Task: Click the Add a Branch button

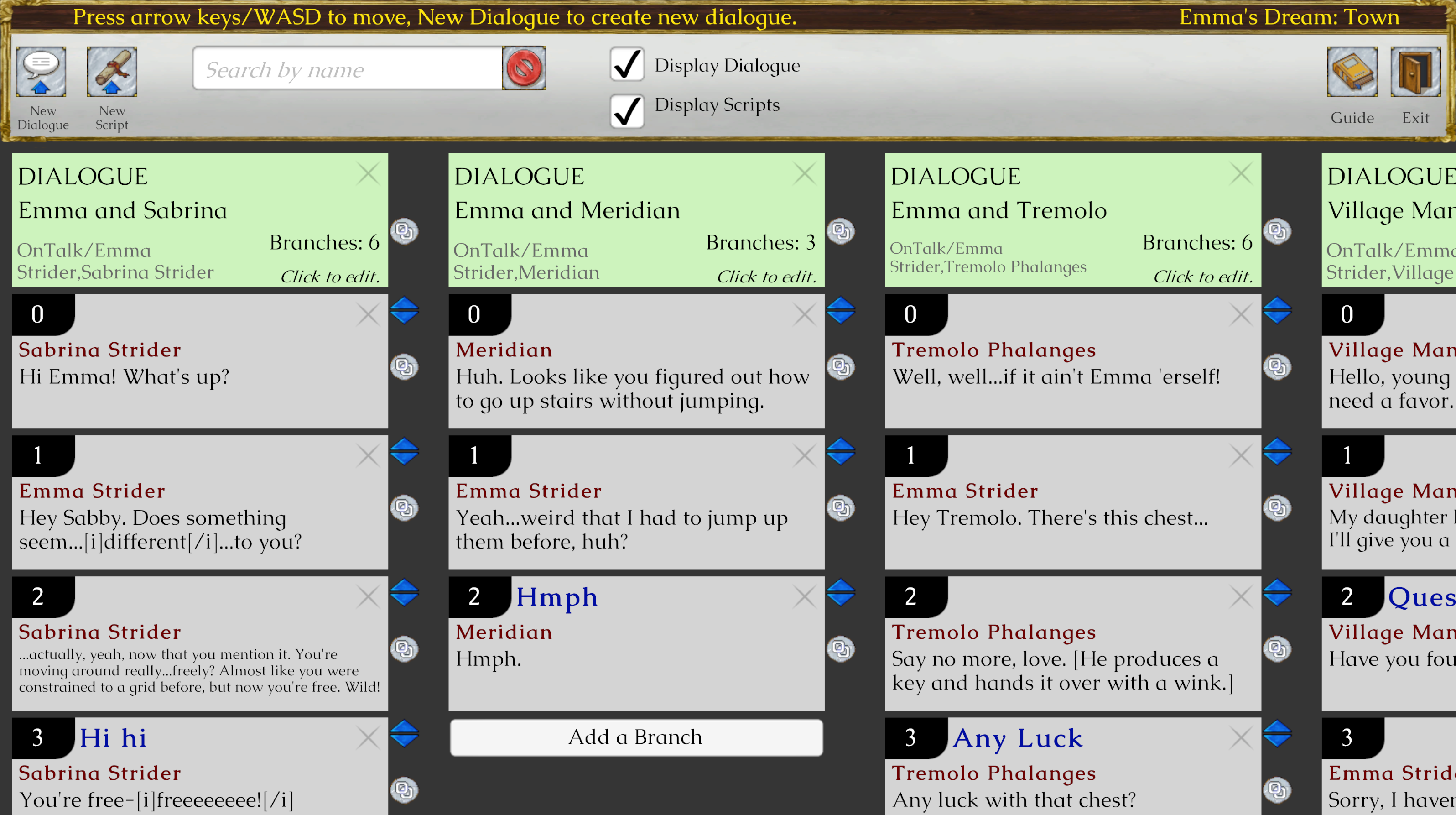Action: [x=635, y=737]
